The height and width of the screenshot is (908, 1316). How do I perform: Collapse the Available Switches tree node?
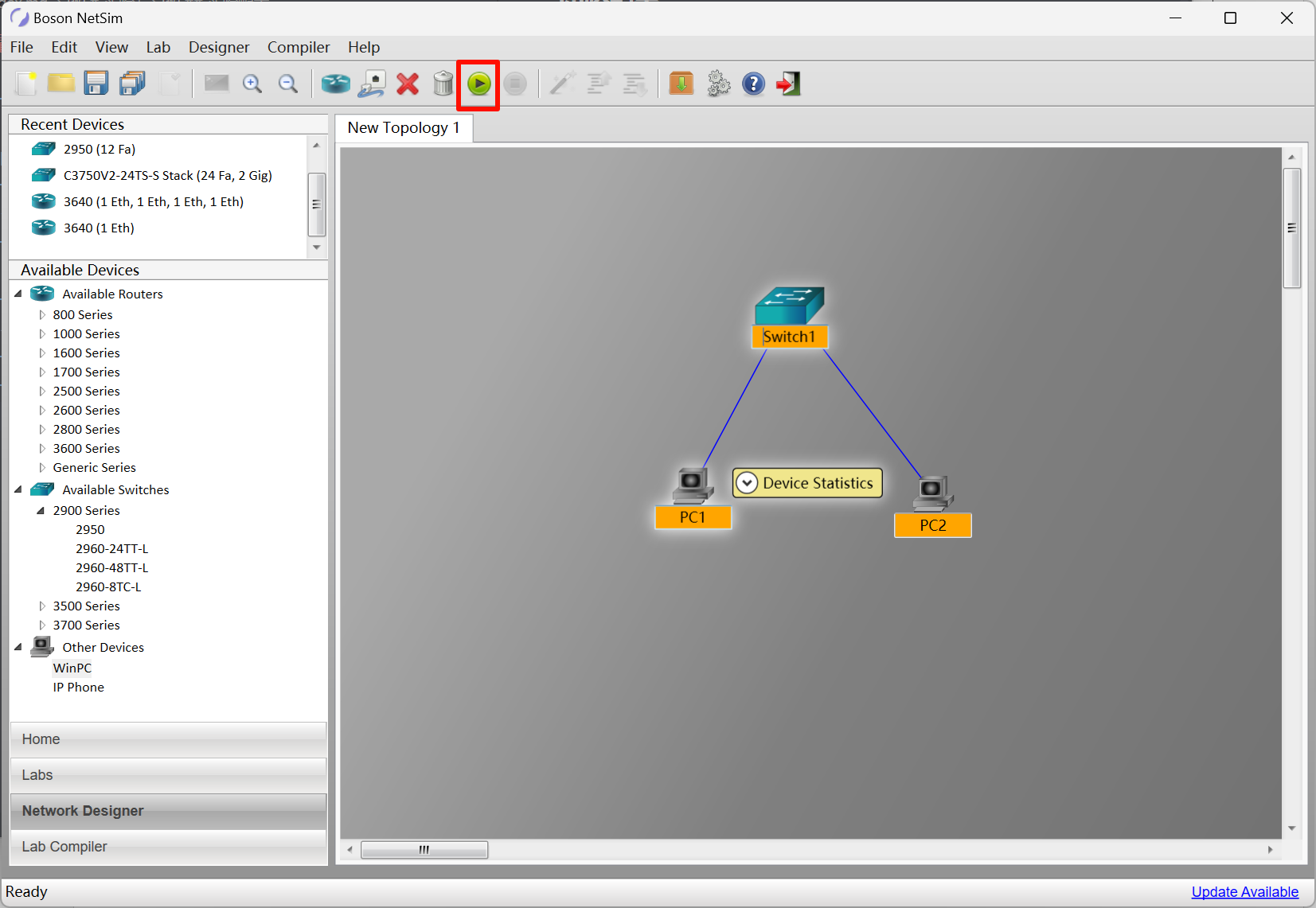(18, 489)
